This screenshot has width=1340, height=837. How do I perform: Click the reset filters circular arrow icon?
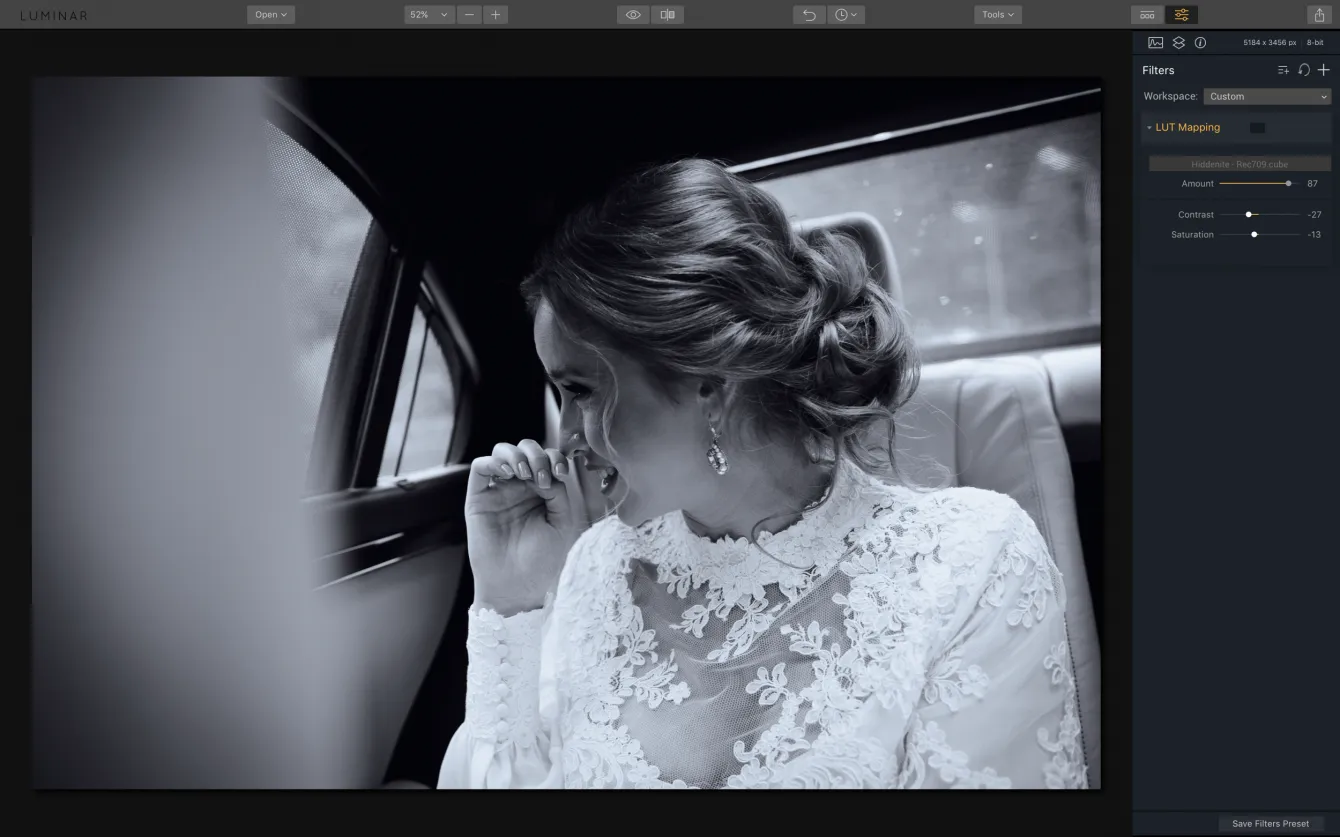(x=1303, y=70)
